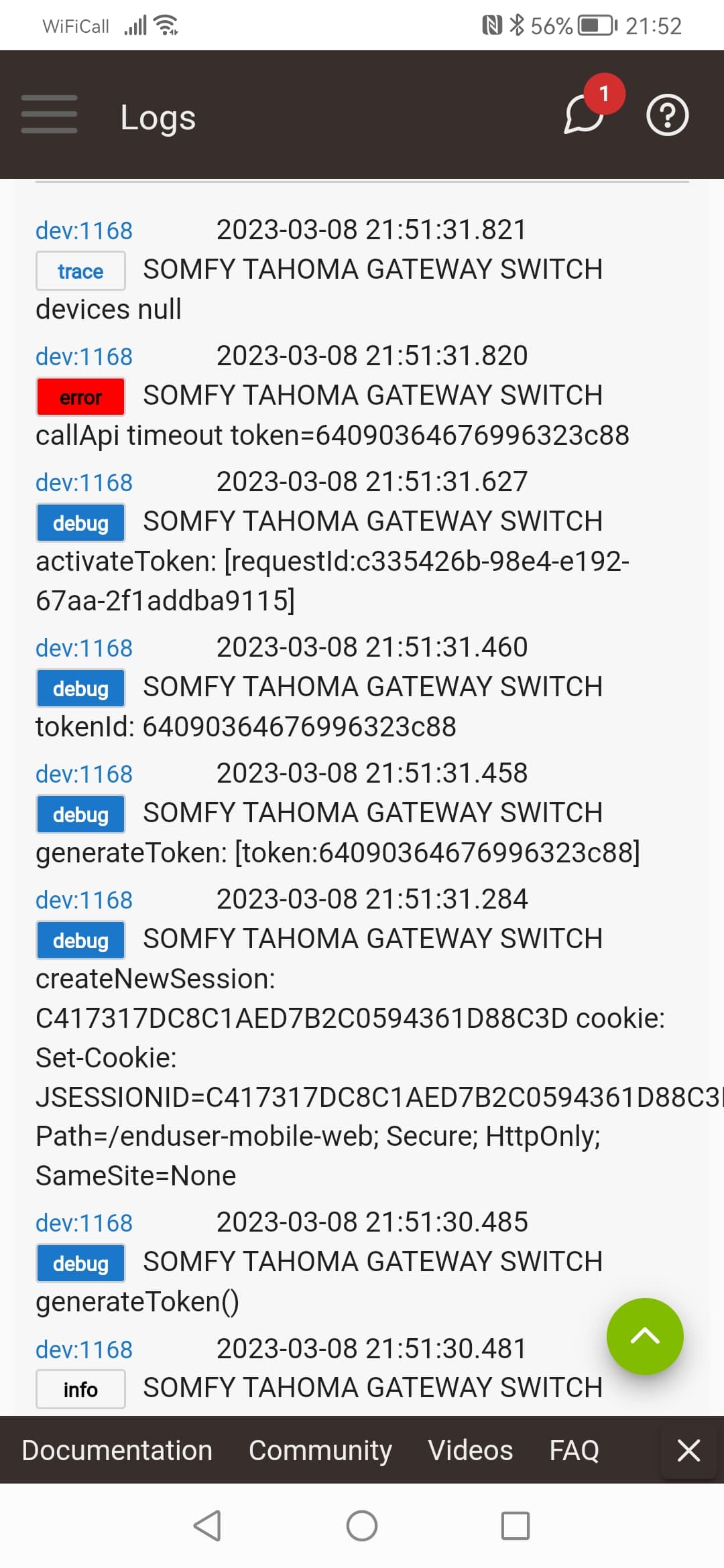Go to the Videos link
The image size is (724, 1568).
[470, 1451]
